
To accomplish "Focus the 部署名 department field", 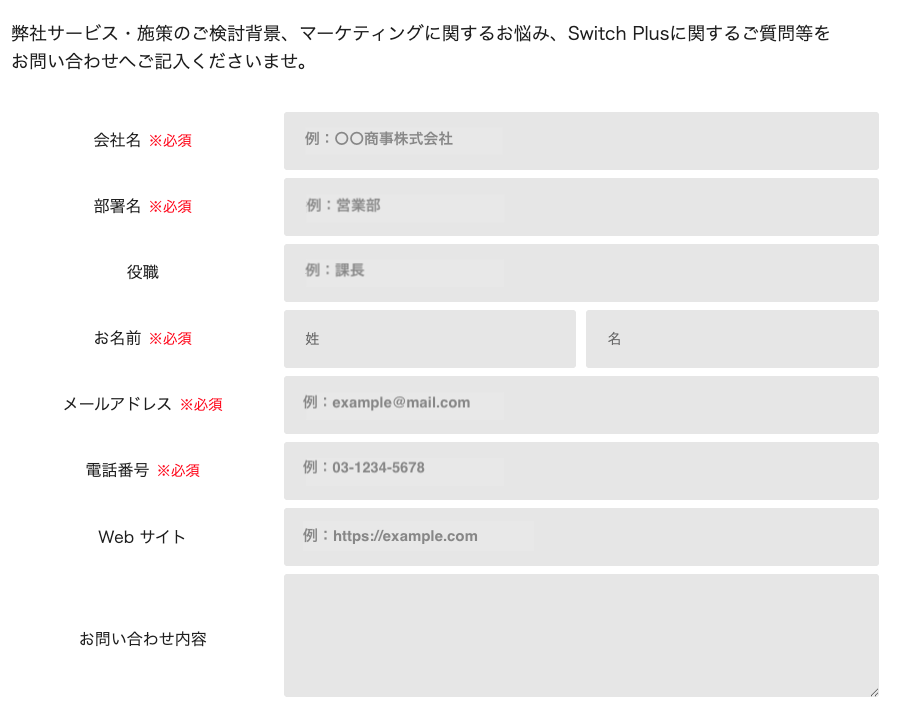I will [581, 206].
